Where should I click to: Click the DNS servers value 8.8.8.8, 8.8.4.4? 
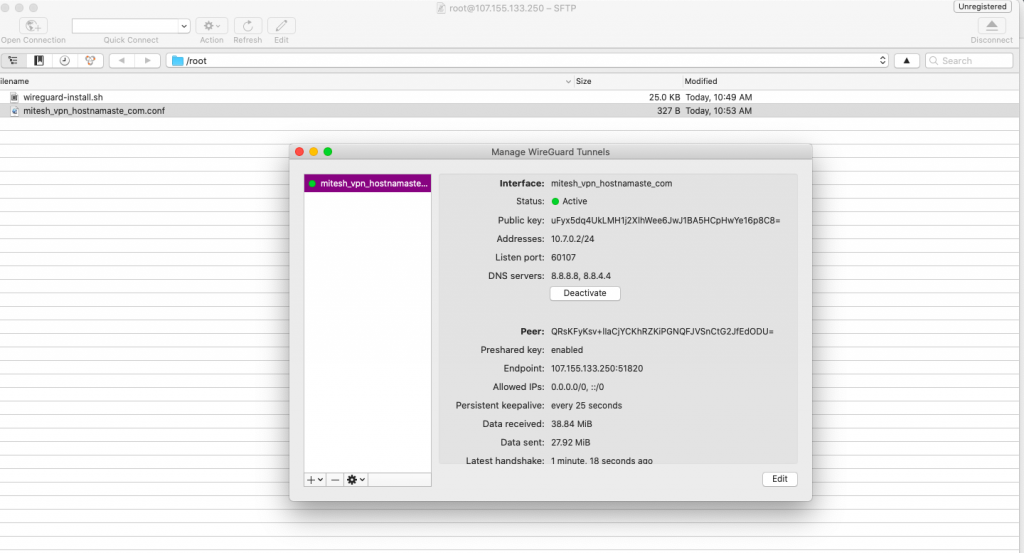581,276
